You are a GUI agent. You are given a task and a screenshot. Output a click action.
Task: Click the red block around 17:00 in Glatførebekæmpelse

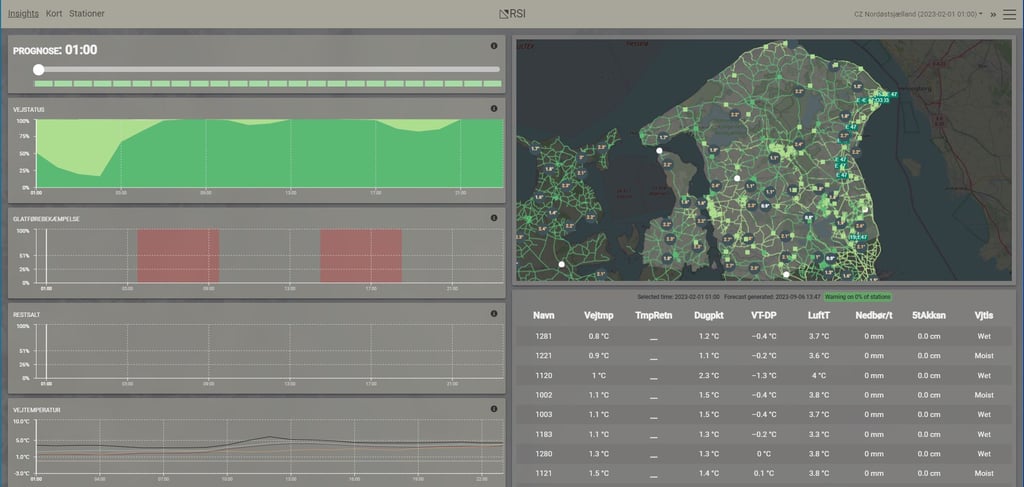[360, 256]
